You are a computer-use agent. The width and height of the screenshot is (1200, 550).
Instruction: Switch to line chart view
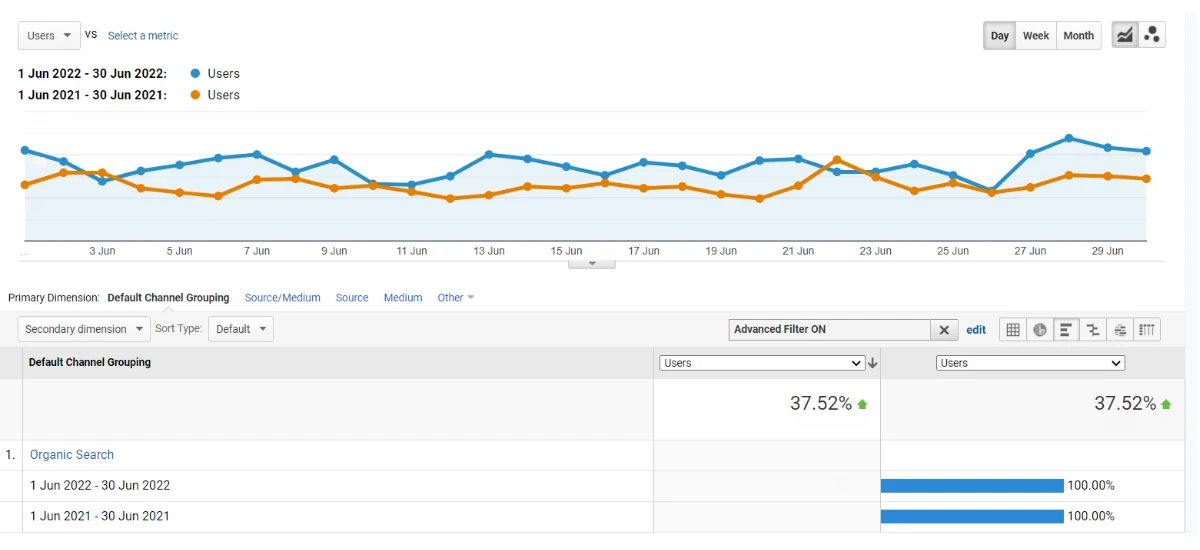(1125, 35)
